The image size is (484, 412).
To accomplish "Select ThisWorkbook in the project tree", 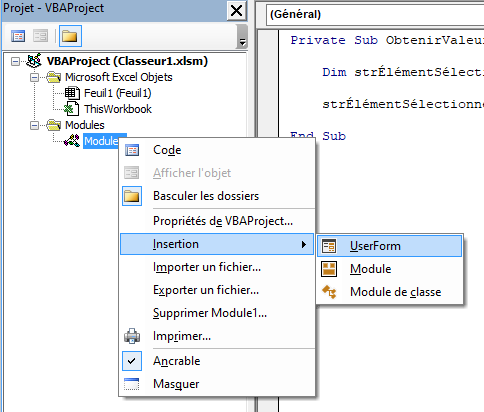I will tap(118, 109).
